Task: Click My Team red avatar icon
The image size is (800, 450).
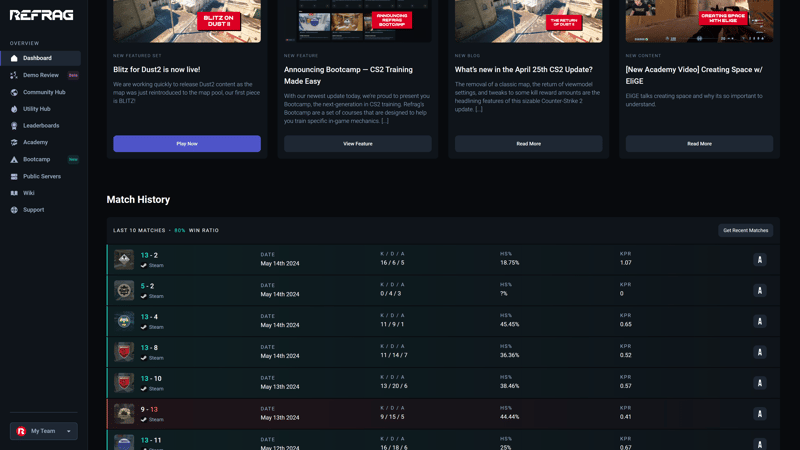Action: click(21, 431)
